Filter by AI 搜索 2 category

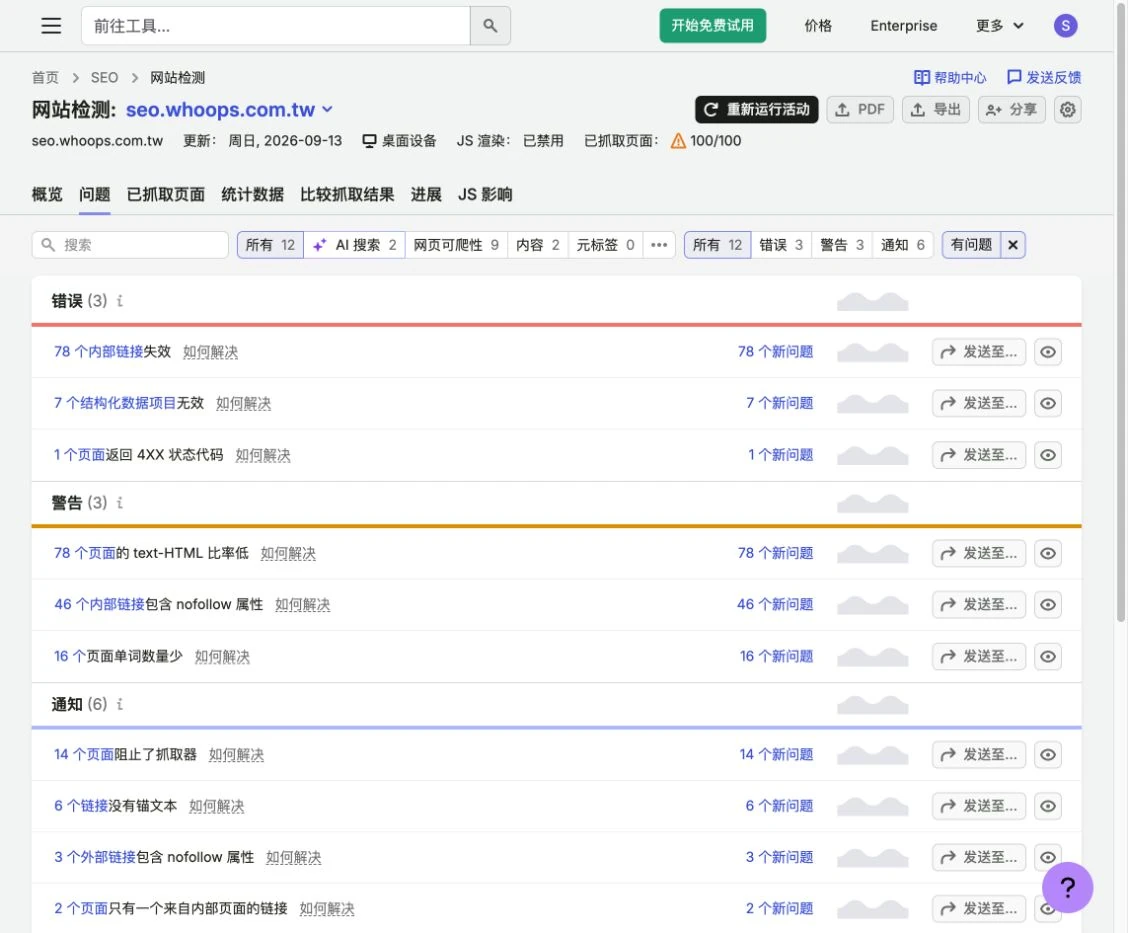pos(355,245)
